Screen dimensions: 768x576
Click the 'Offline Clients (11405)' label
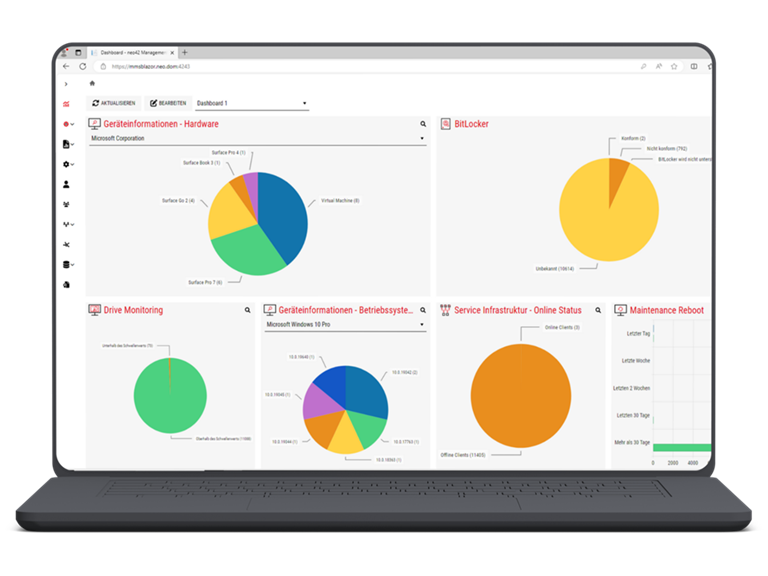[463, 455]
